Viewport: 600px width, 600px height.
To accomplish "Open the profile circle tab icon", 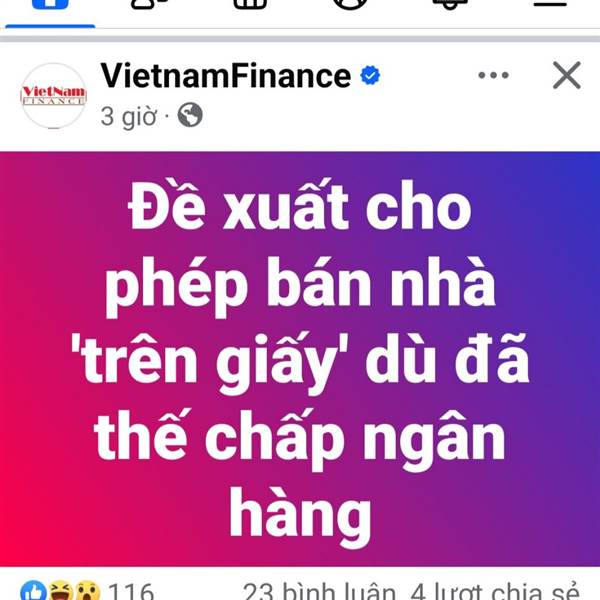I will click(350, 4).
